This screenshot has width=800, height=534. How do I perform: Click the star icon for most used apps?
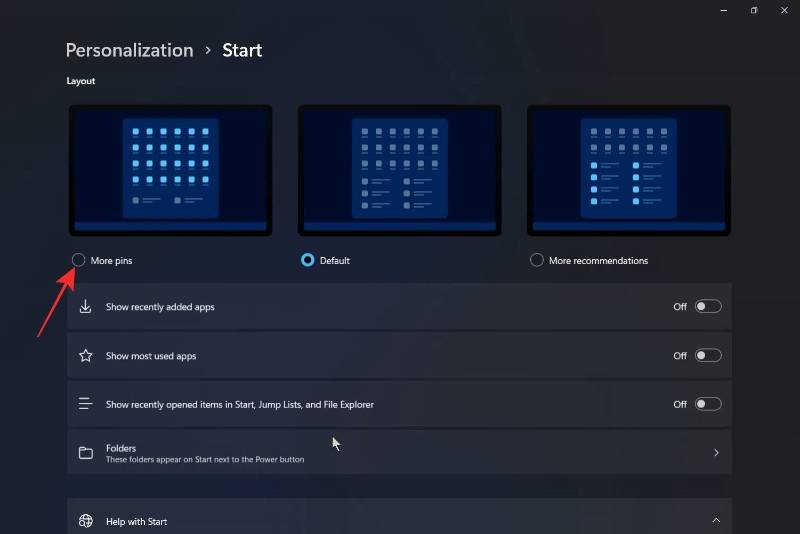coord(86,356)
